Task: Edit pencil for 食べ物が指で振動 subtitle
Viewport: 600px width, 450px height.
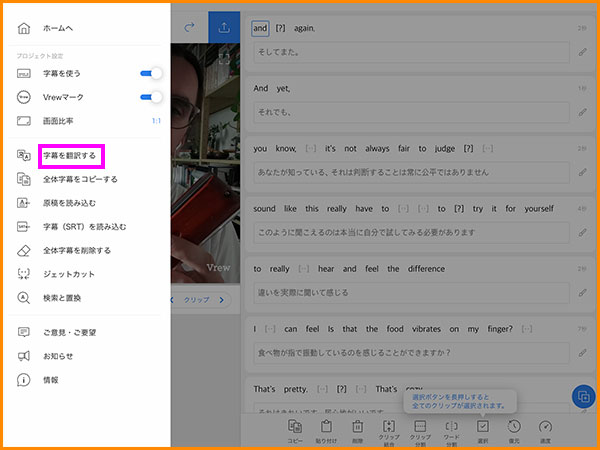Action: tap(582, 352)
